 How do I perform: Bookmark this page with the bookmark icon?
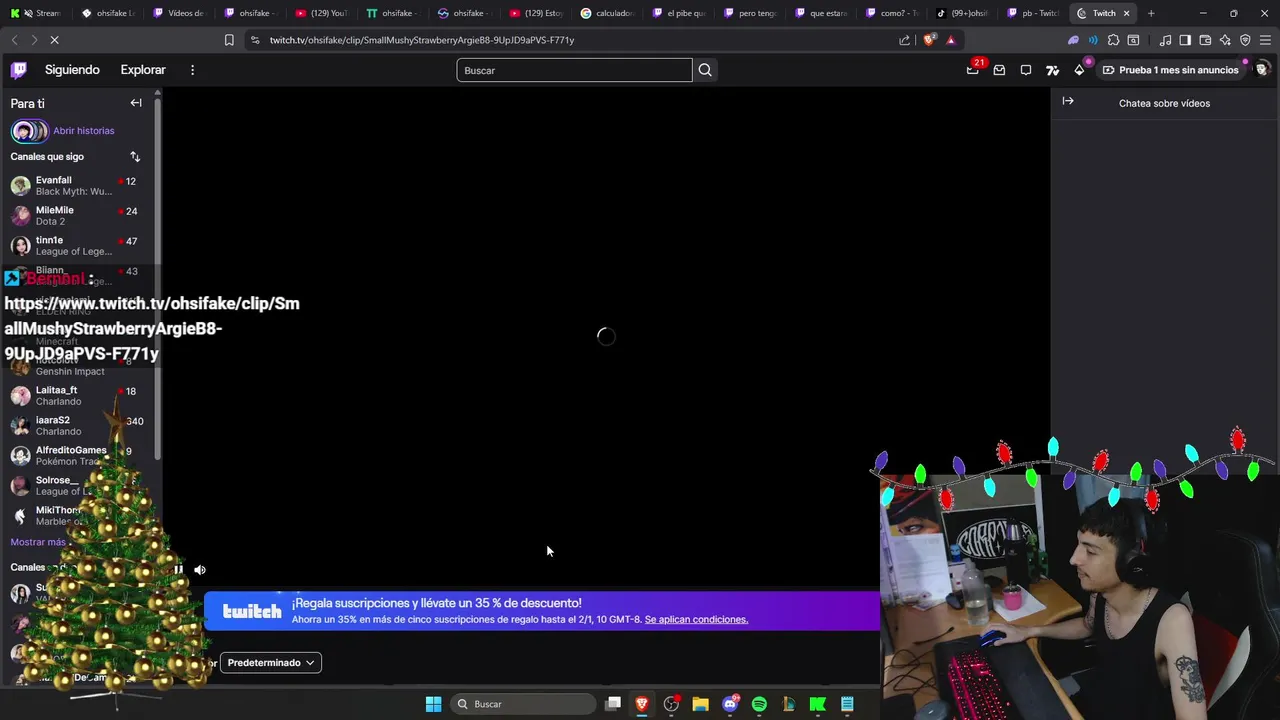pyautogui.click(x=229, y=40)
